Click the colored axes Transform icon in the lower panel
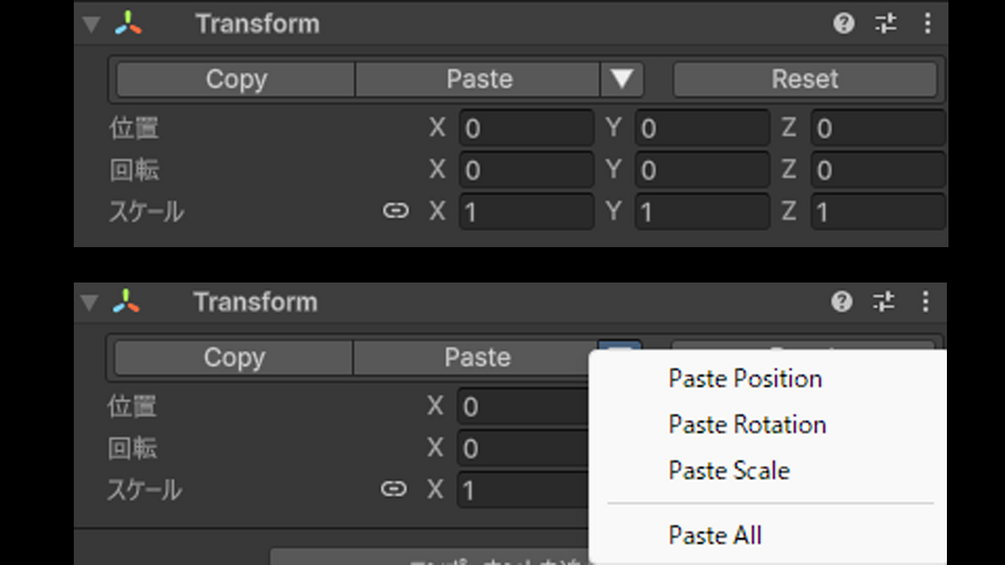This screenshot has width=1005, height=565. point(126,302)
